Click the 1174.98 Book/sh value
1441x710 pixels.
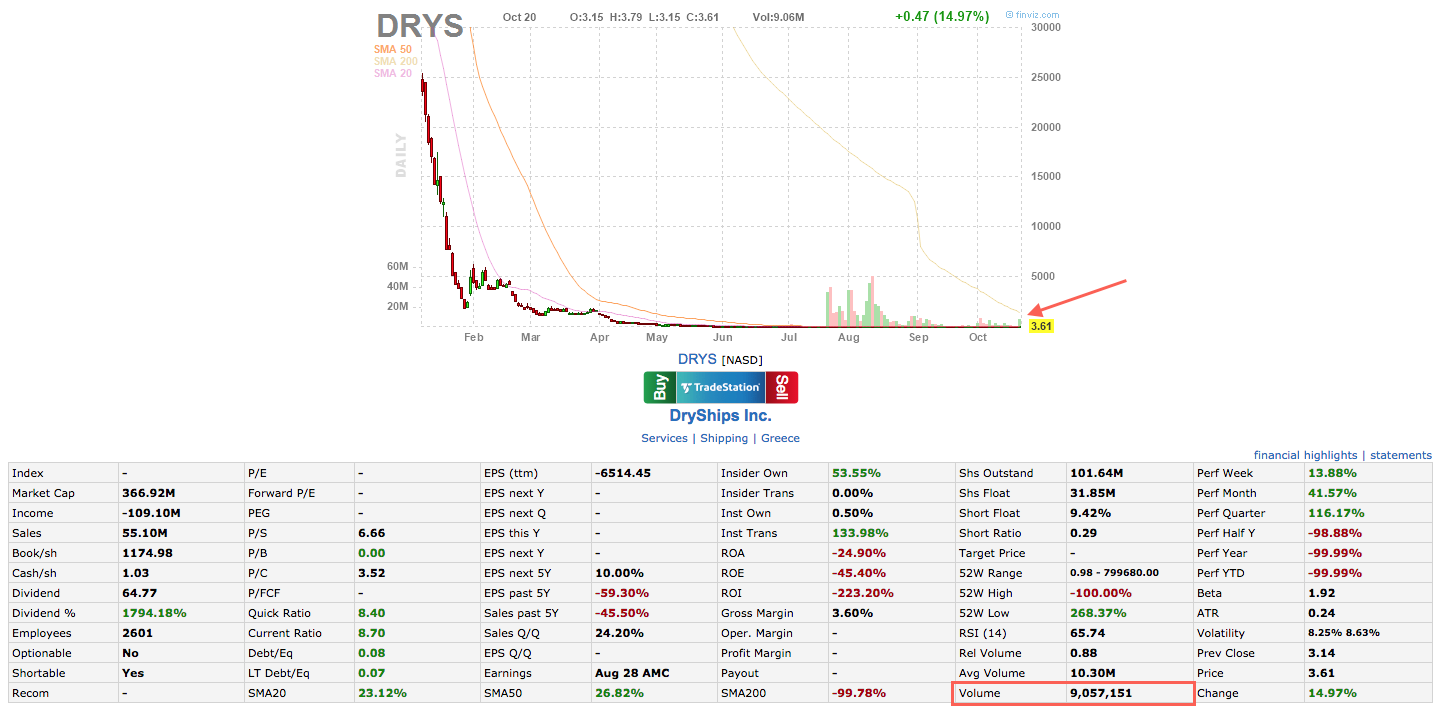147,553
